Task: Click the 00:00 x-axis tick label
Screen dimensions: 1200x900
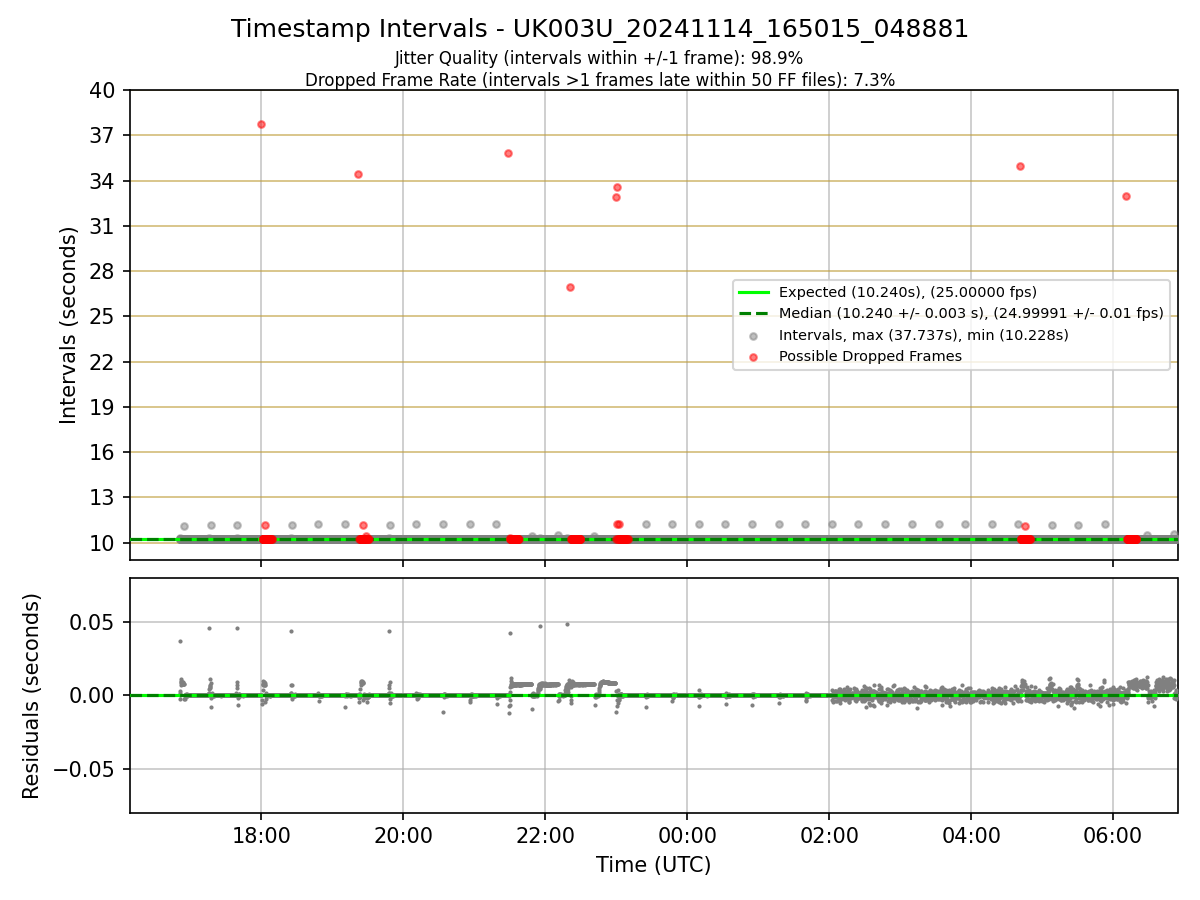Action: [687, 837]
